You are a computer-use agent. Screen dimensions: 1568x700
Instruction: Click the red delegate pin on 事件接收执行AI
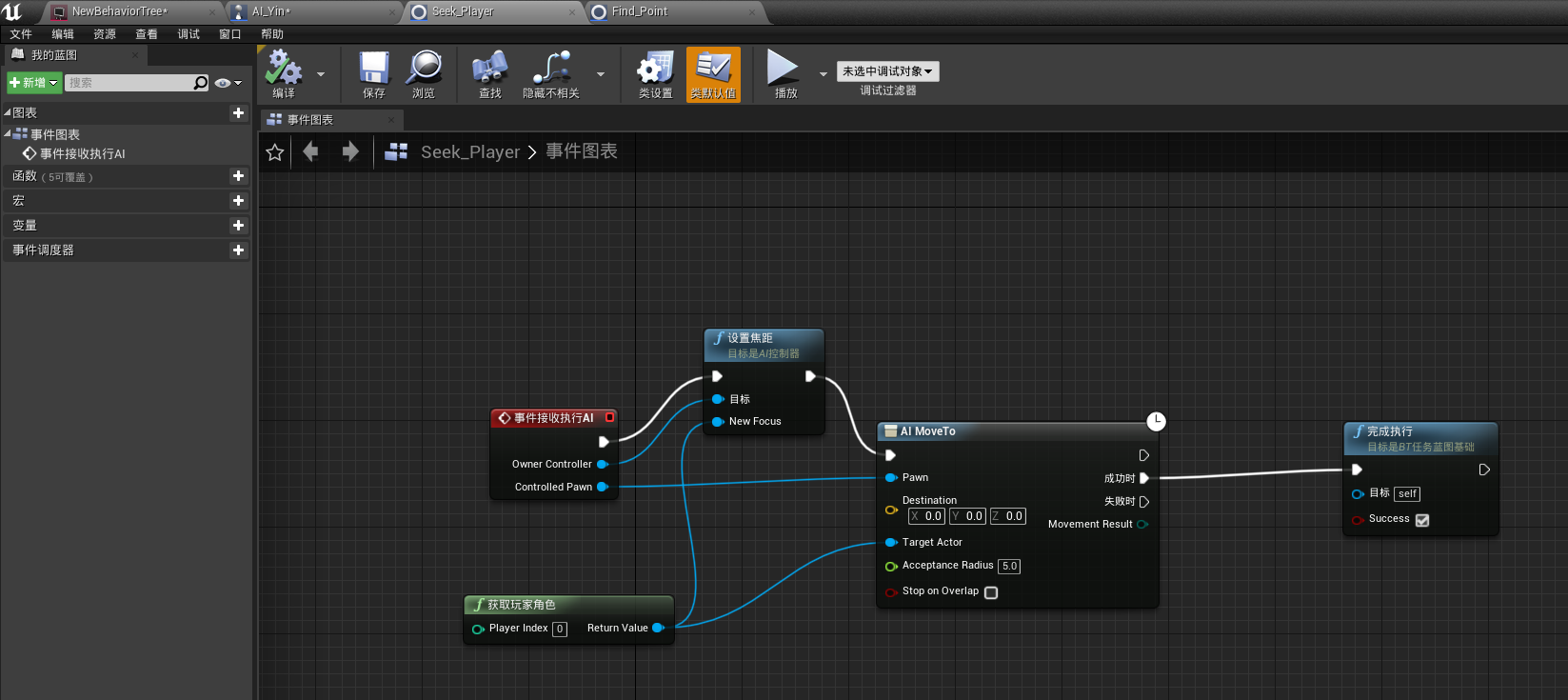tap(610, 417)
